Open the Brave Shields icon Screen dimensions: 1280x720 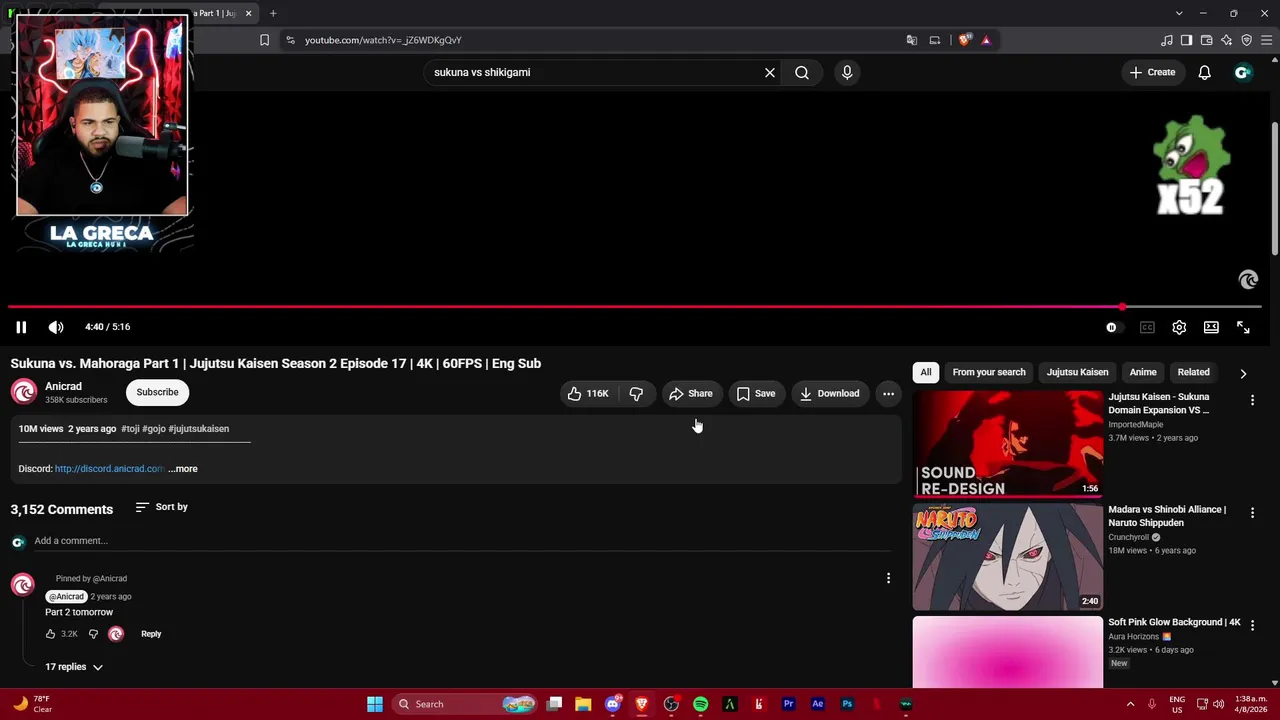[965, 40]
